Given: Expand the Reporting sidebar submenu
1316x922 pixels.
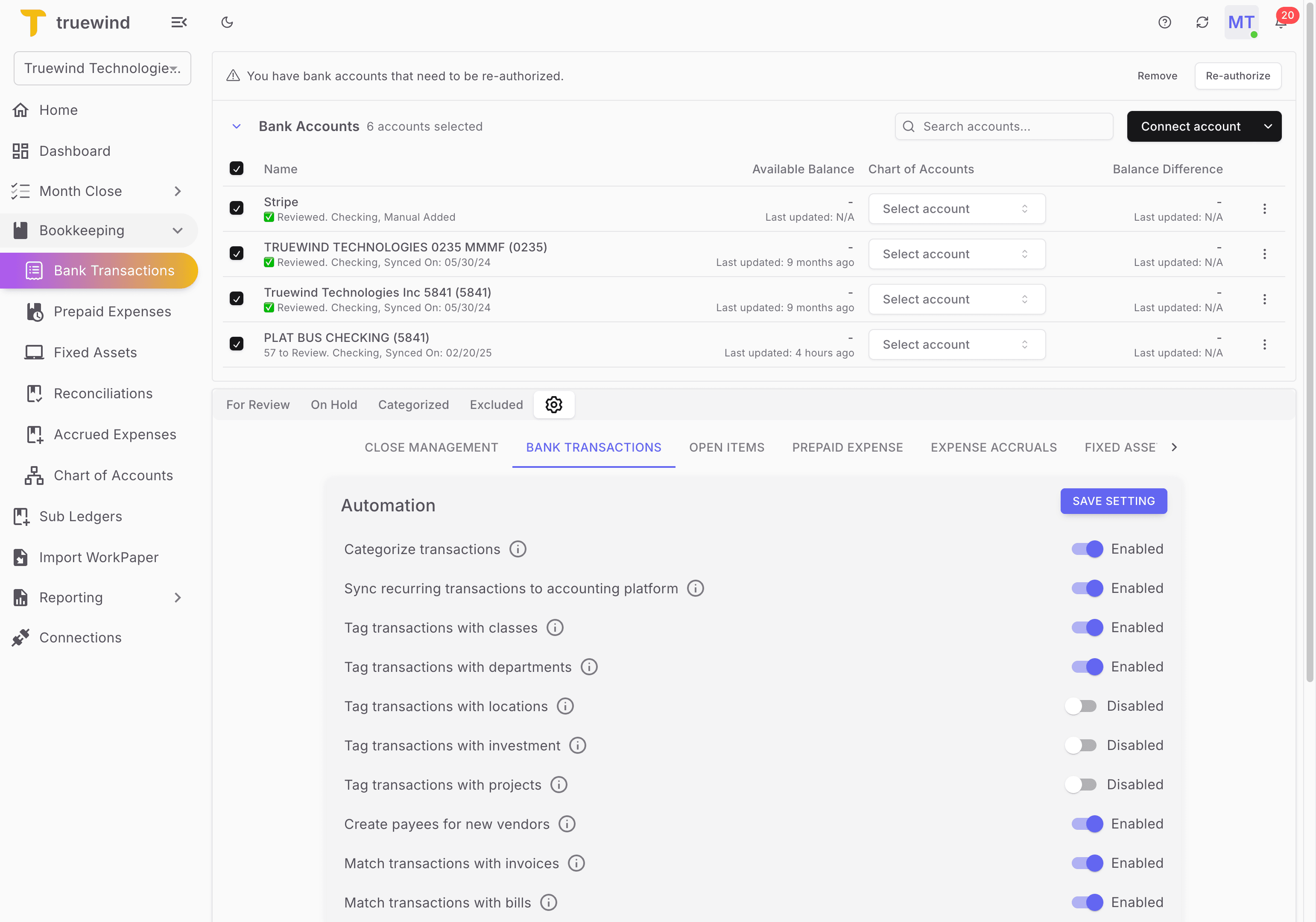Looking at the screenshot, I should click(x=178, y=597).
